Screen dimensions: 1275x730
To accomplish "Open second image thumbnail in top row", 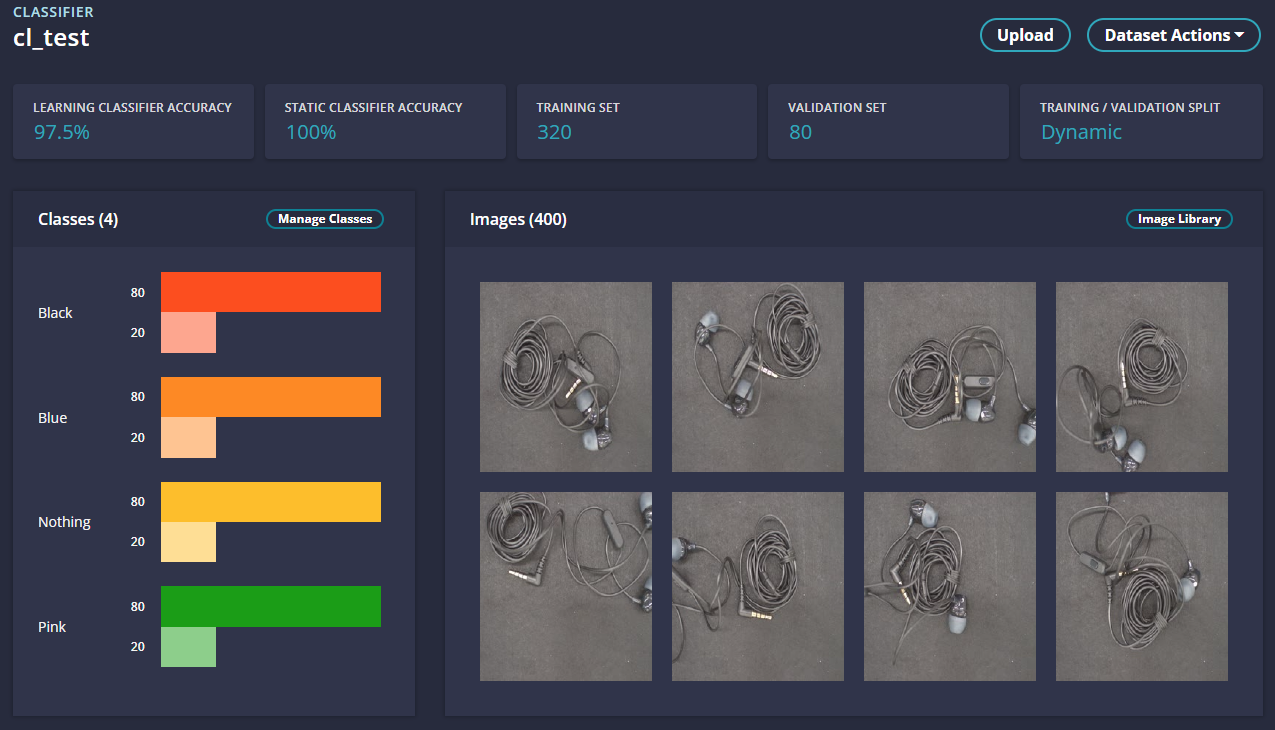I will coord(758,377).
